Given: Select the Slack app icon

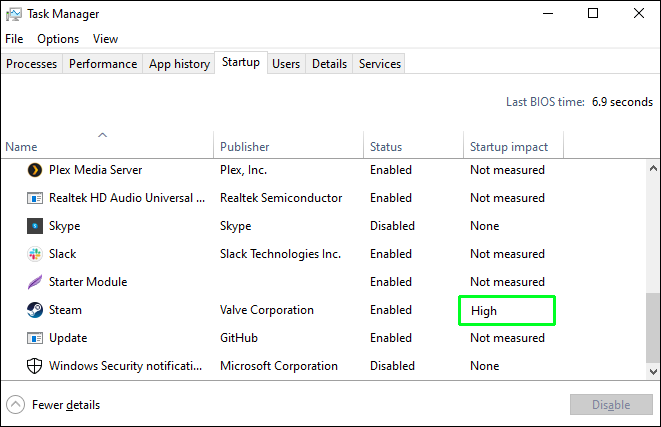Looking at the screenshot, I should pos(34,254).
